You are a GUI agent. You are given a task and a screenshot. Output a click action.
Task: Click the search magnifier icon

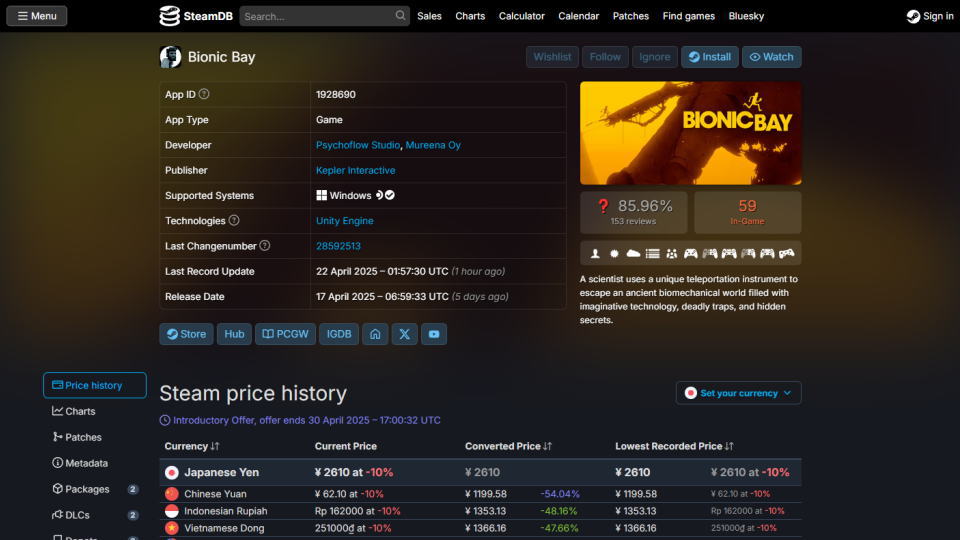click(400, 16)
